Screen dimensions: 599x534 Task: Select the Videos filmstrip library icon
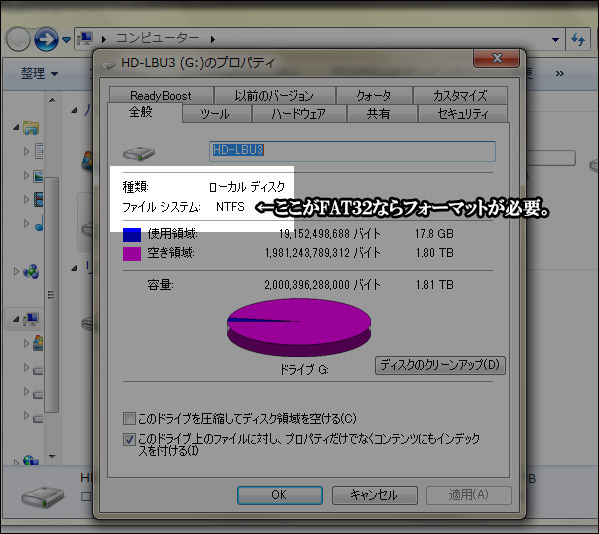click(38, 199)
